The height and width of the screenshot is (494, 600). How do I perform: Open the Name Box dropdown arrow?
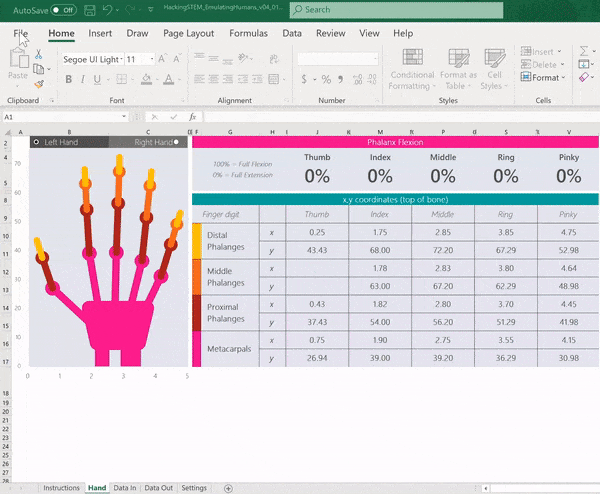pos(124,116)
